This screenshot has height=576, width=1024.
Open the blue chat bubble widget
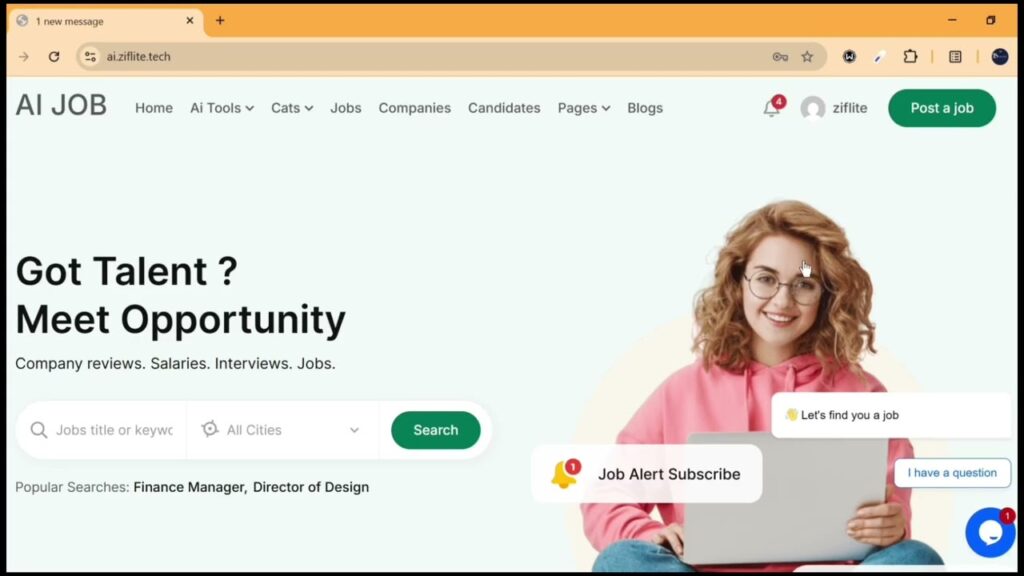[990, 532]
